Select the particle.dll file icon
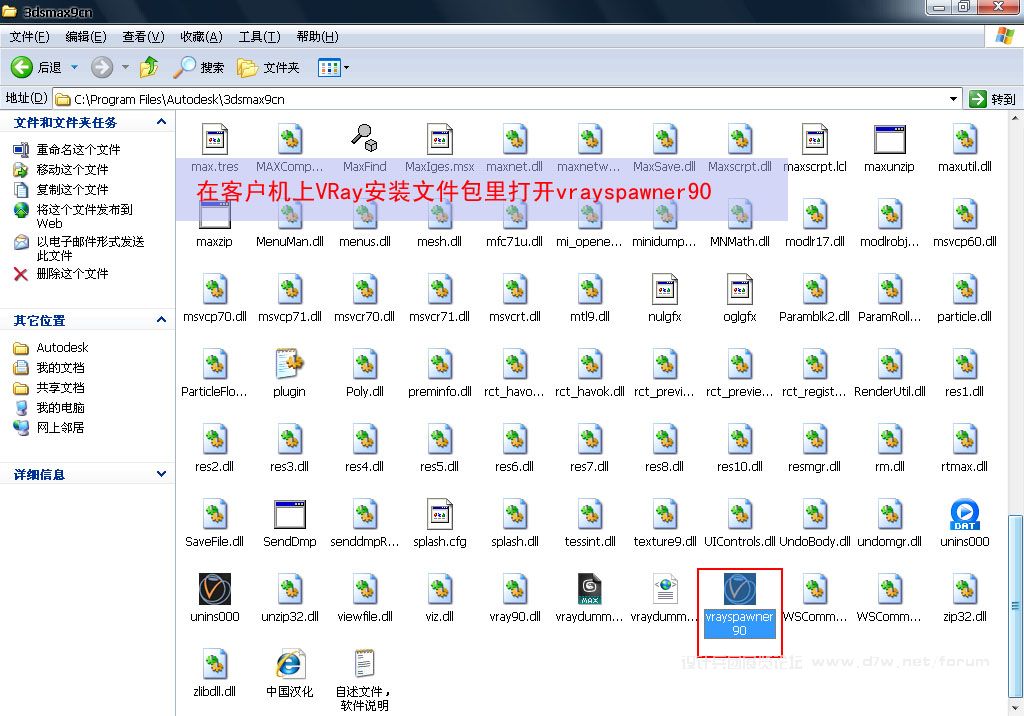Viewport: 1024px width, 716px height. pos(965,289)
